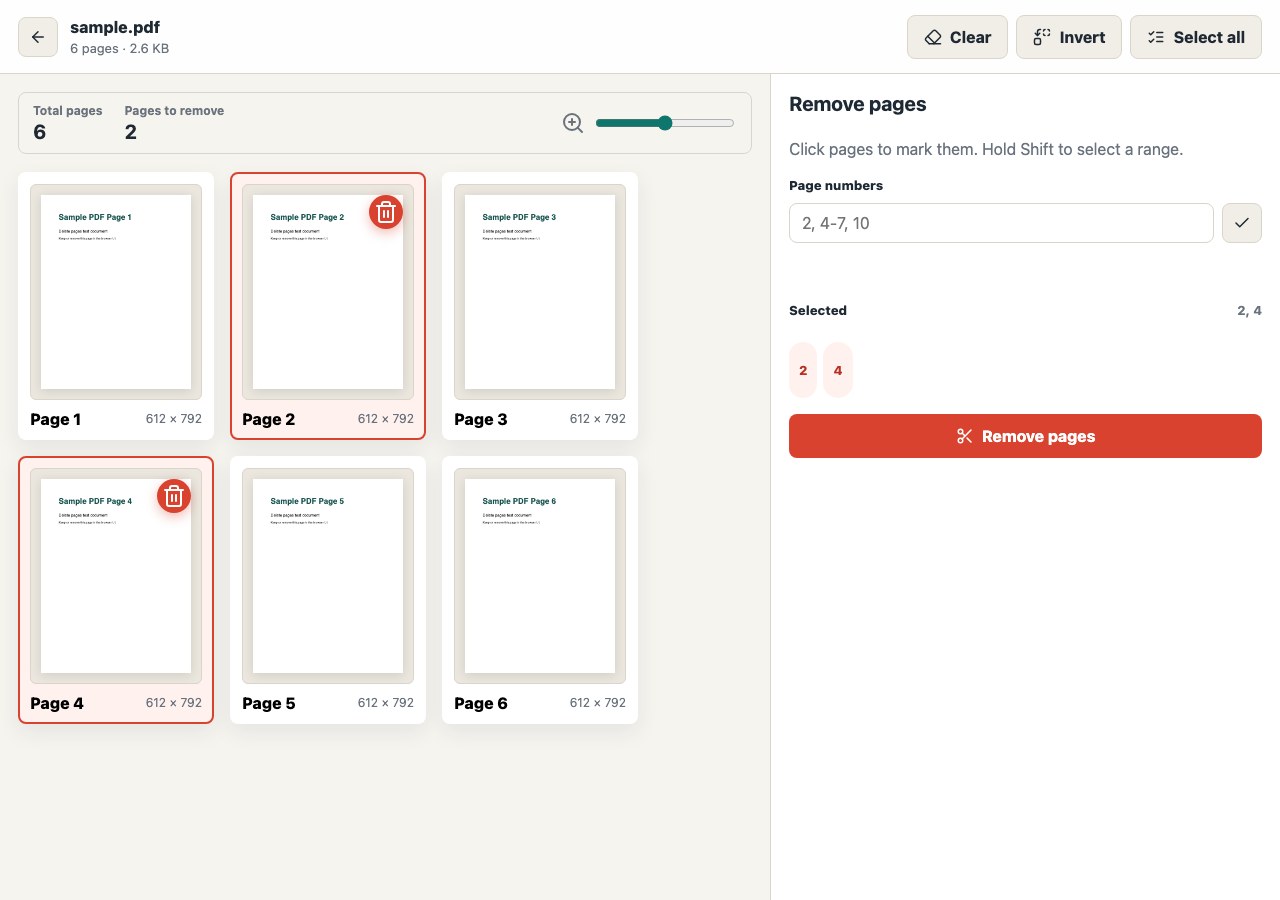This screenshot has width=1280, height=900.
Task: Click the 'Page numbers' field label
Action: pos(836,185)
